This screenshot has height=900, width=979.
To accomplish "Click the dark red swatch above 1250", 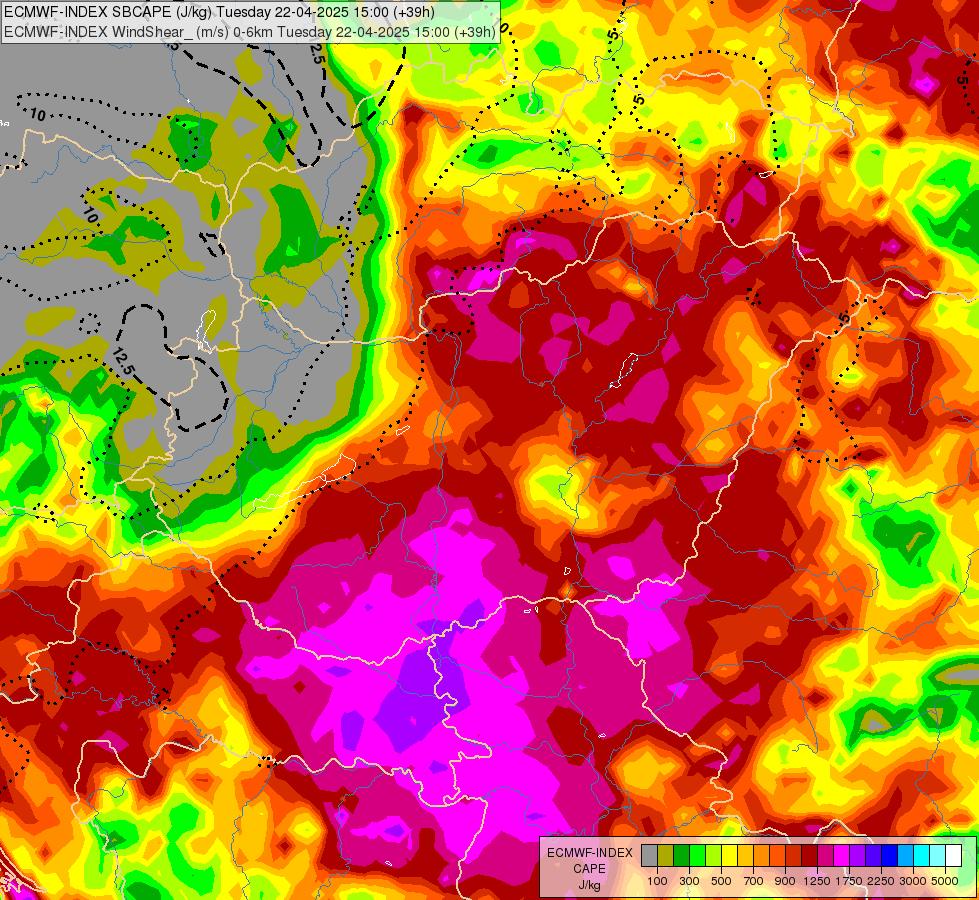I will pyautogui.click(x=810, y=855).
